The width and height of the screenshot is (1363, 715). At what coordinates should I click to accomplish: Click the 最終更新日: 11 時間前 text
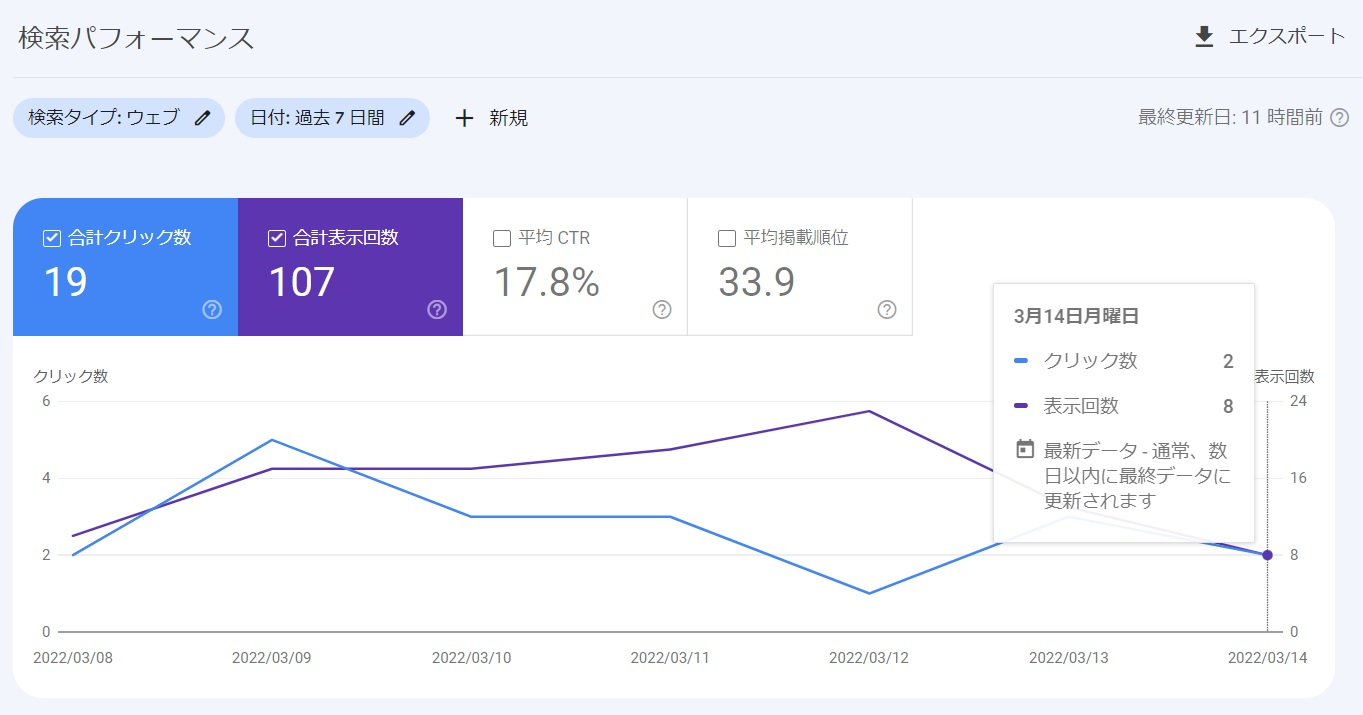coord(1230,118)
